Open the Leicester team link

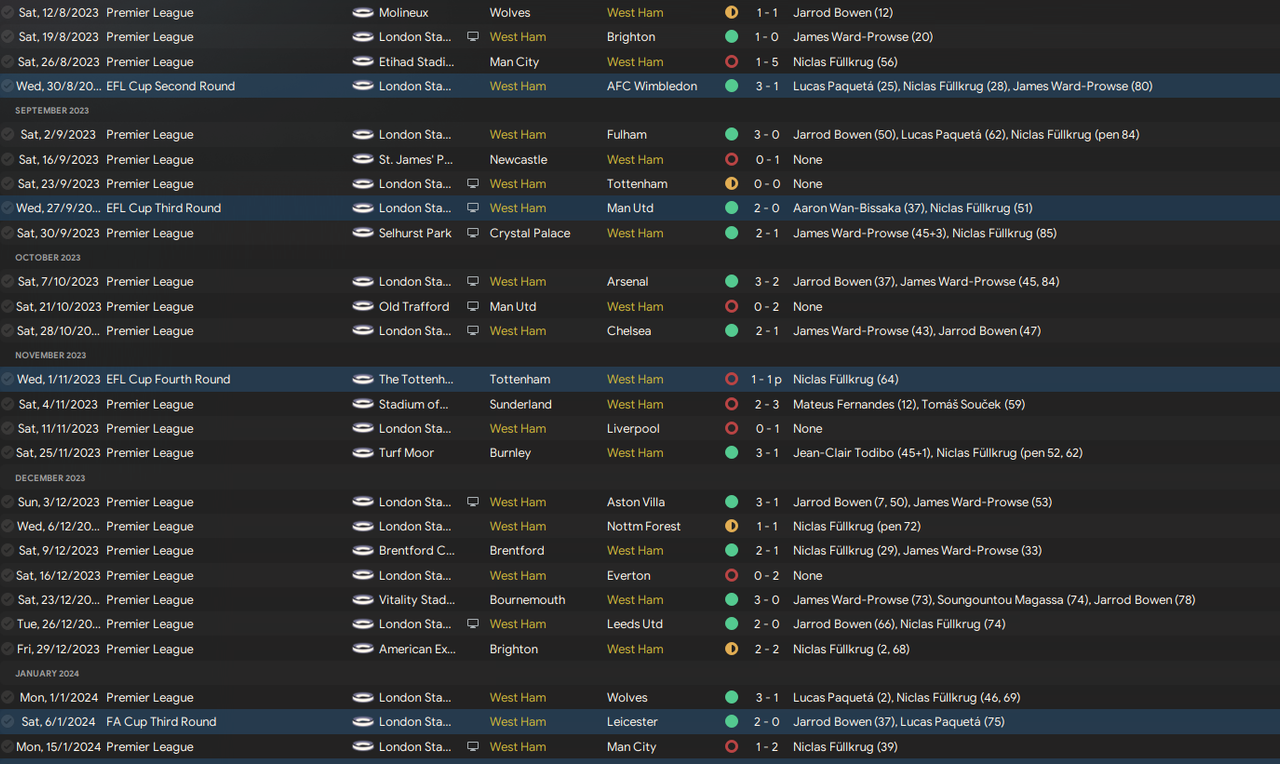(633, 722)
